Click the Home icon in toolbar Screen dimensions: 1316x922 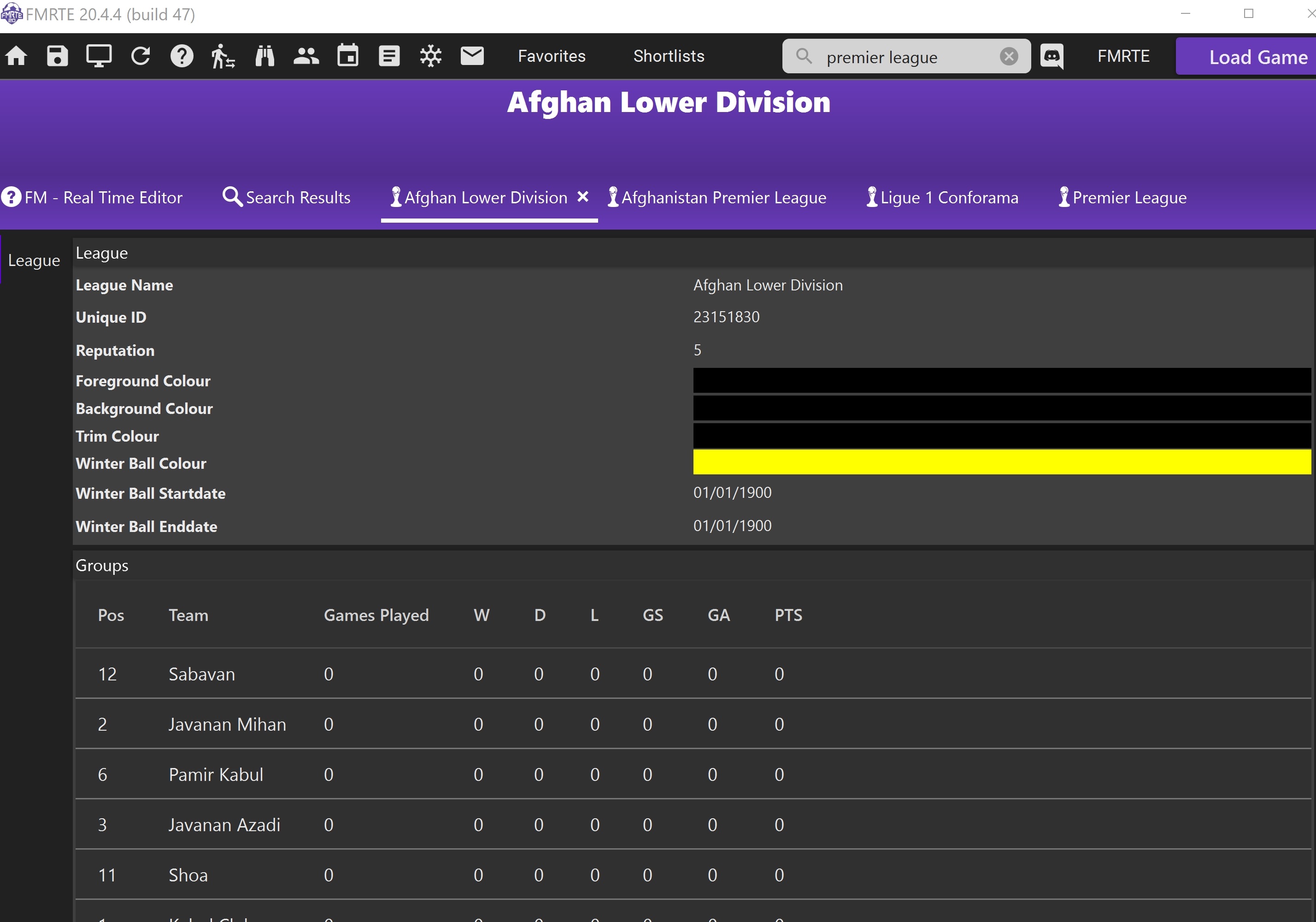click(17, 56)
